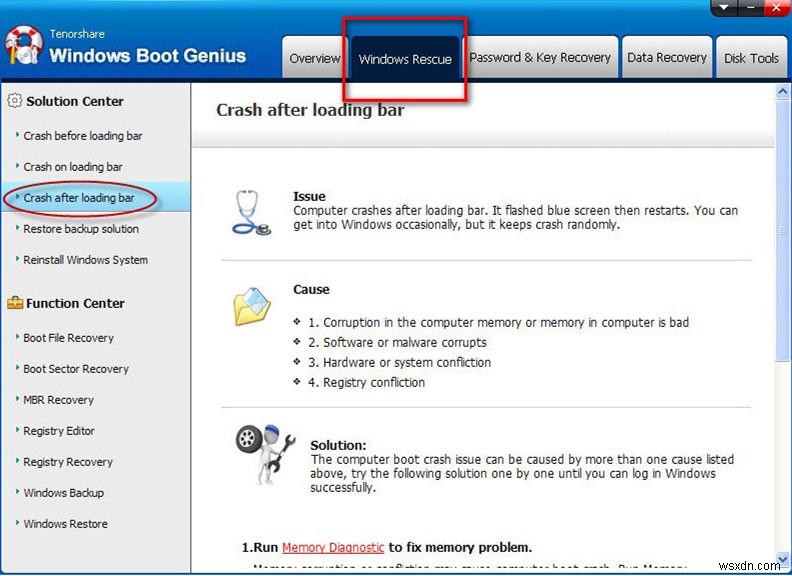The image size is (792, 576).
Task: Click the Solution Center heading
Action: pyautogui.click(x=75, y=101)
